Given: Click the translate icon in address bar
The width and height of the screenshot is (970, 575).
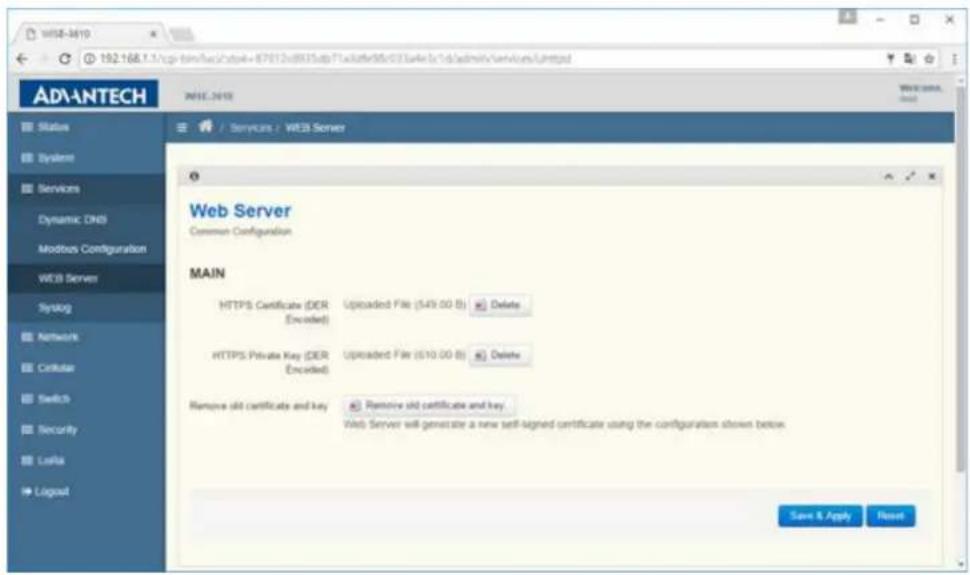Looking at the screenshot, I should (909, 59).
